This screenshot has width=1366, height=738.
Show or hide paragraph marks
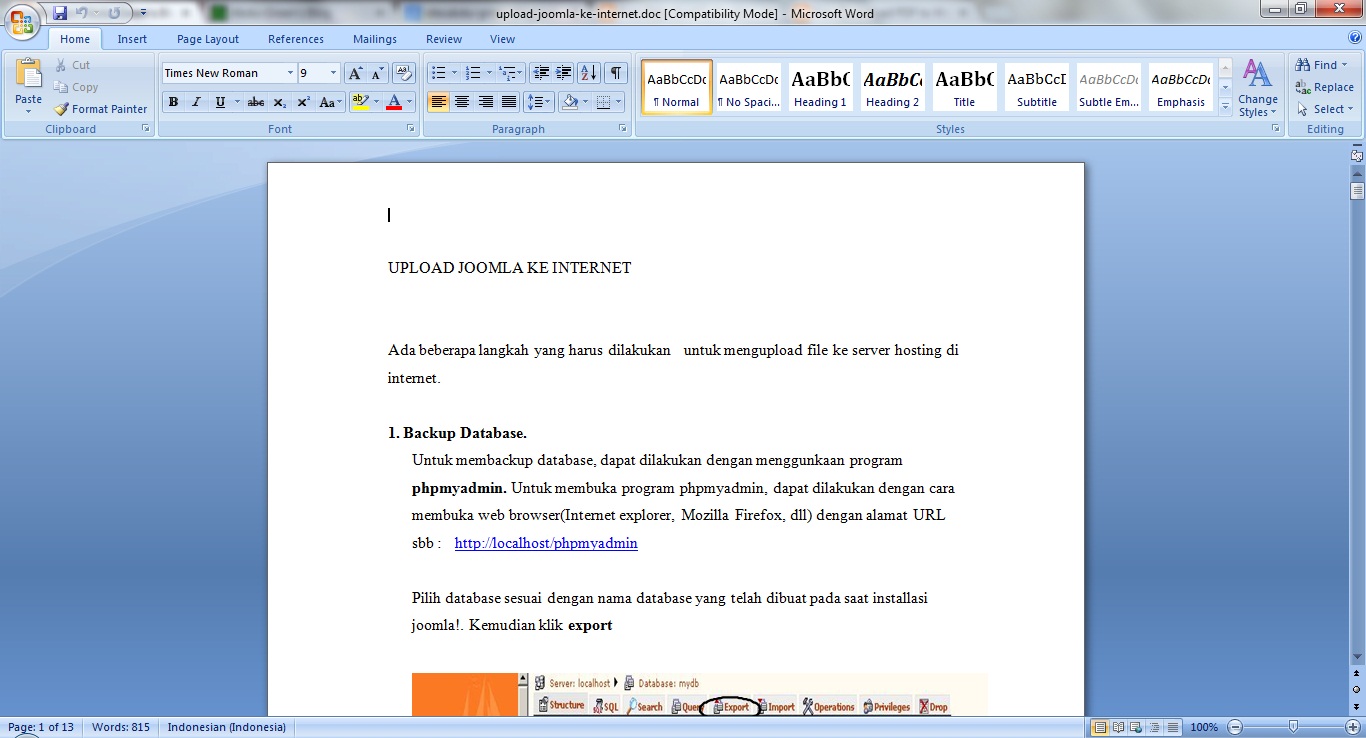(616, 73)
